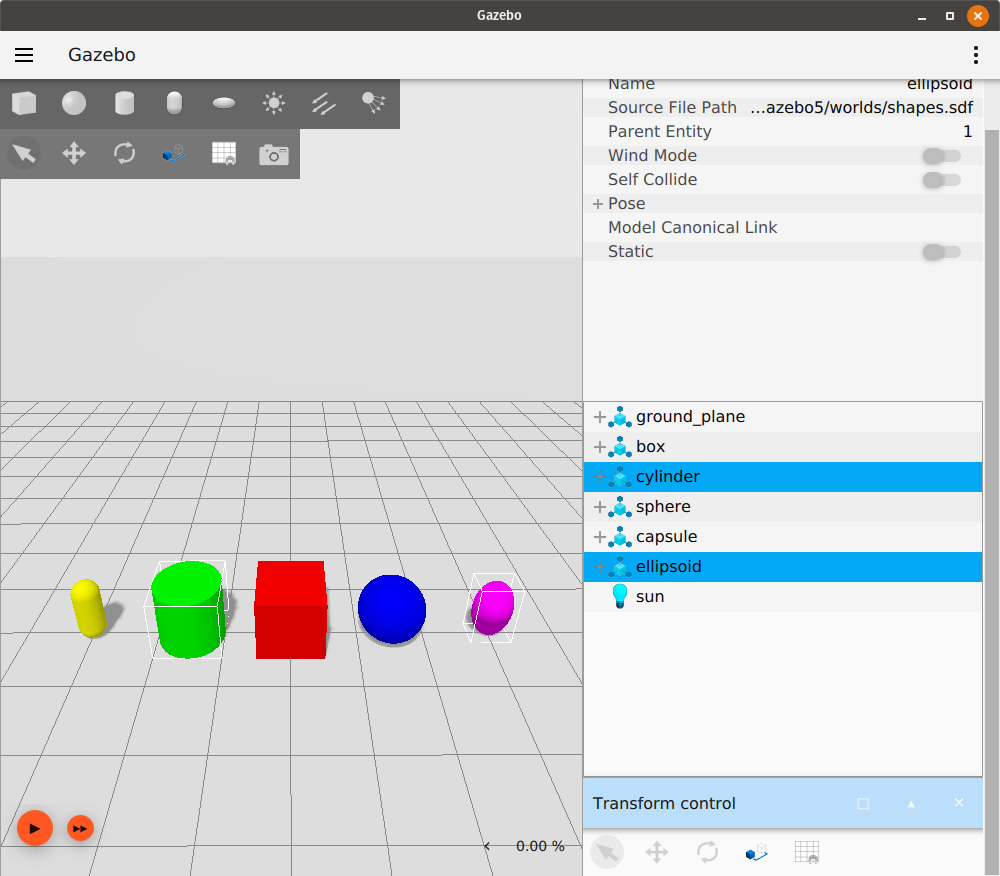The height and width of the screenshot is (876, 1000).
Task: Select the rotate tool
Action: tap(123, 153)
